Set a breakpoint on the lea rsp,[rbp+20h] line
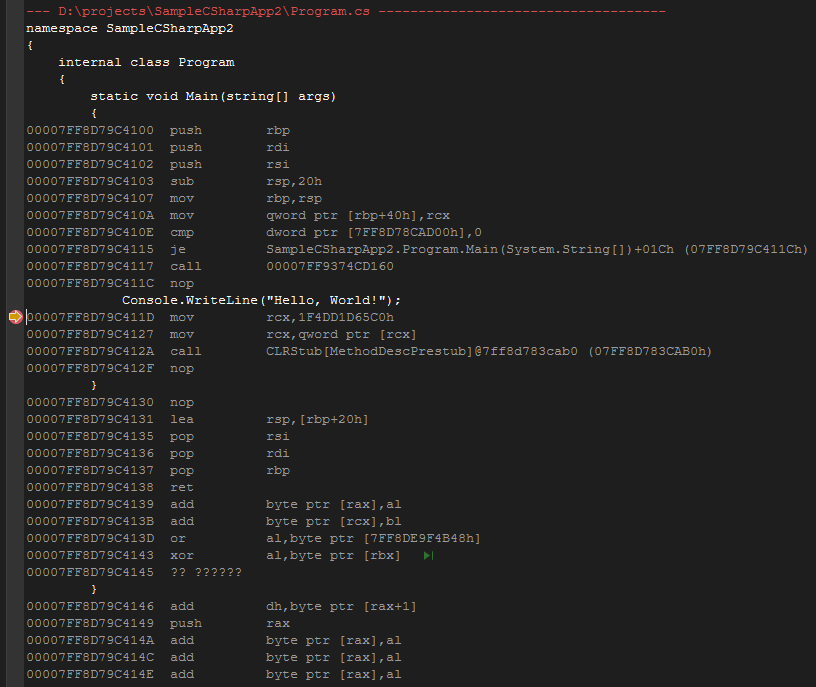Image resolution: width=816 pixels, height=687 pixels. (14, 418)
